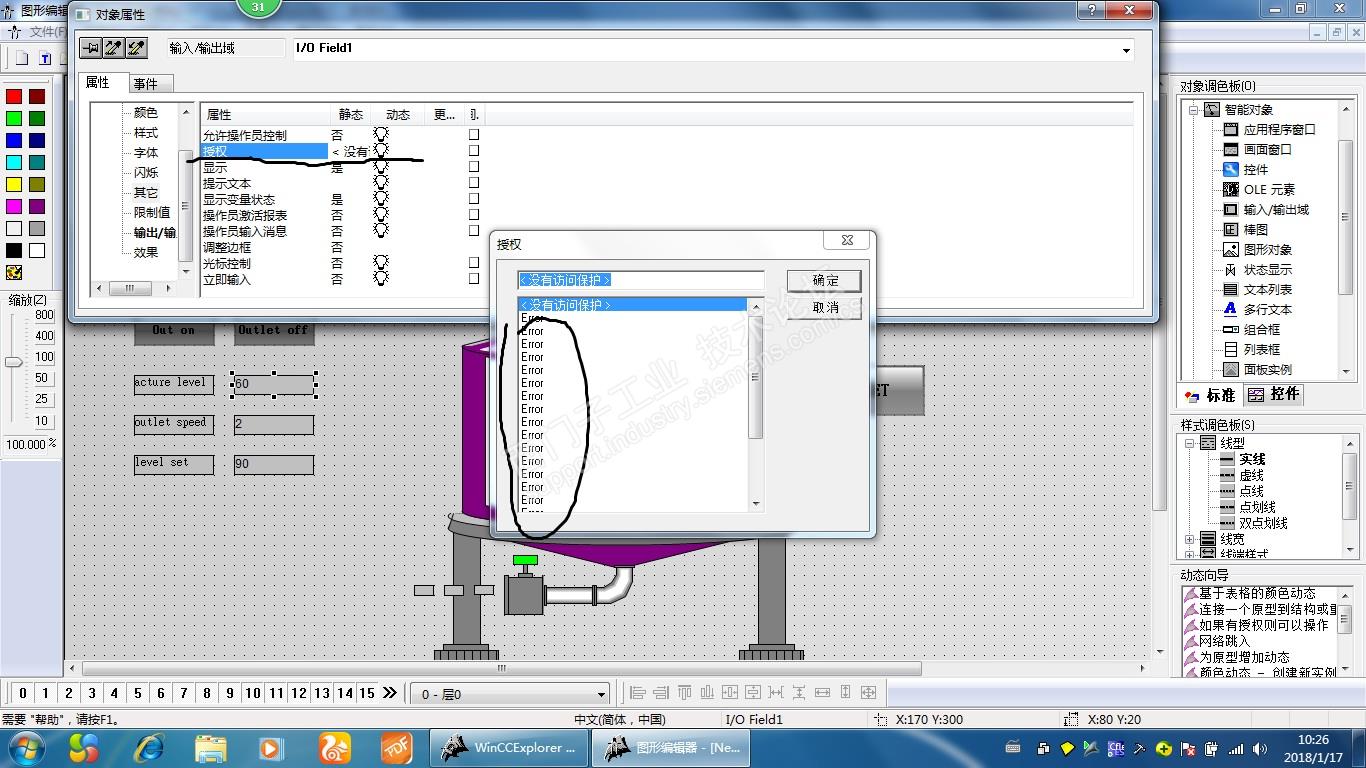The width and height of the screenshot is (1366, 768).
Task: Switch to the 控件 palette tab
Action: pos(1274,394)
